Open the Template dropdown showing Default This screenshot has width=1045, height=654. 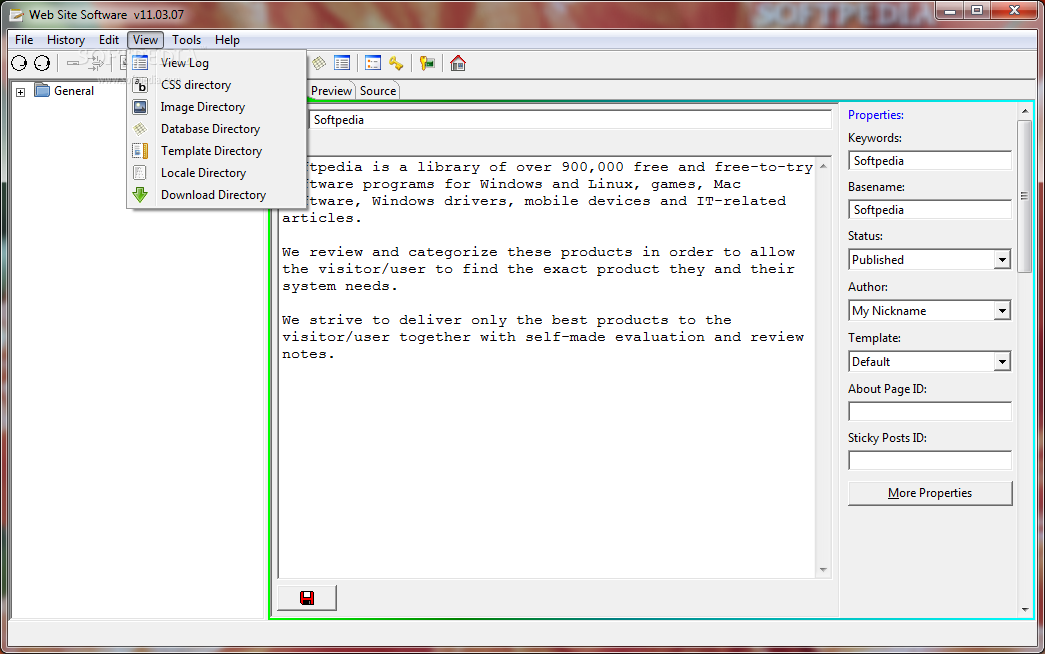(x=1002, y=362)
